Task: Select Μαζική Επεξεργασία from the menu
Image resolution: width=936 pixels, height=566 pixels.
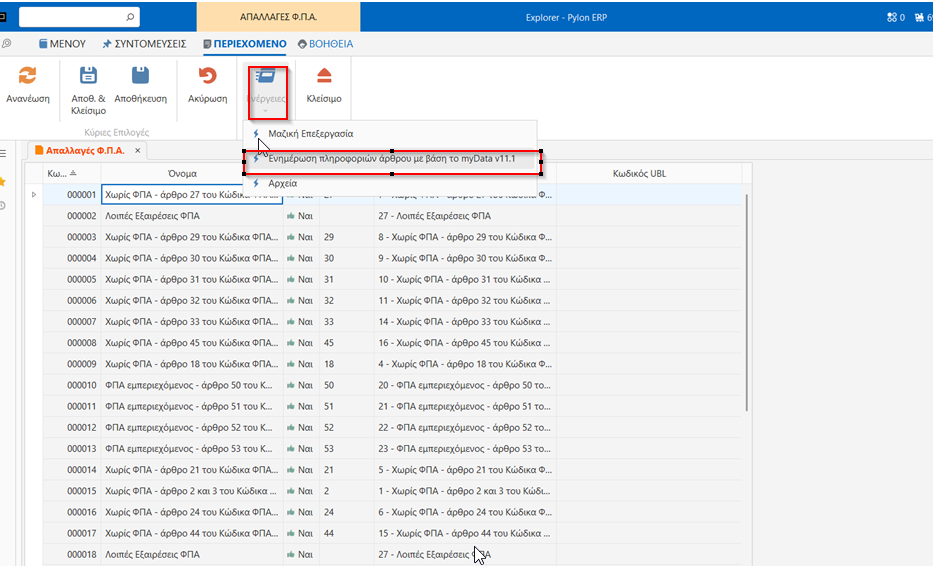Action: point(310,133)
